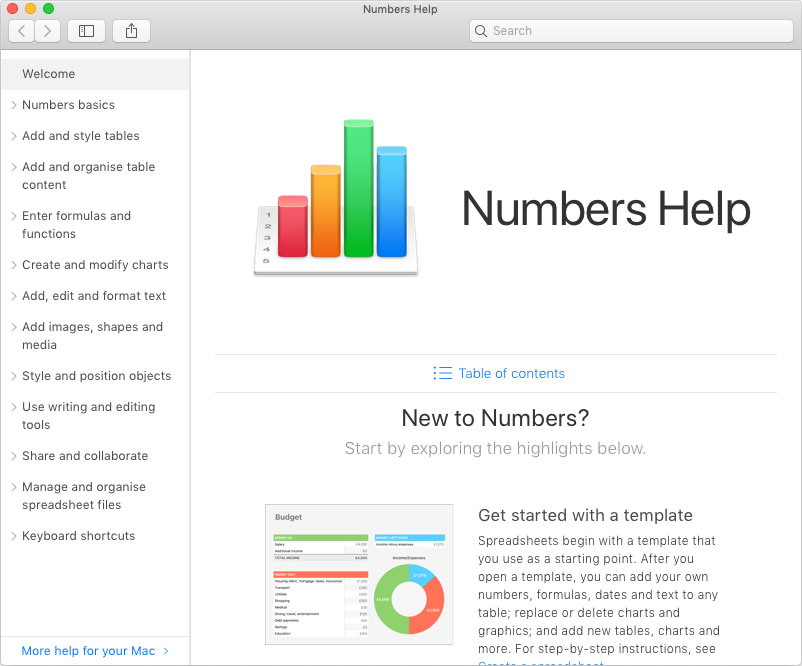The image size is (802, 666).
Task: Click the Numbers app bar-chart icon
Action: [336, 197]
